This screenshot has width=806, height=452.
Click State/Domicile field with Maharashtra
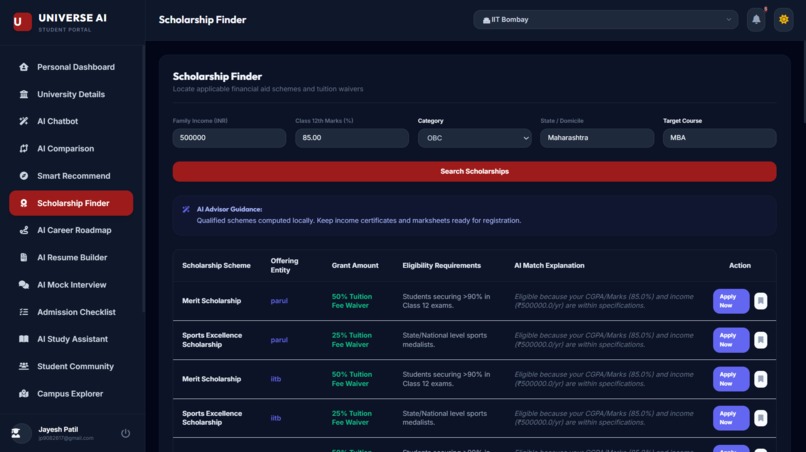pos(597,138)
